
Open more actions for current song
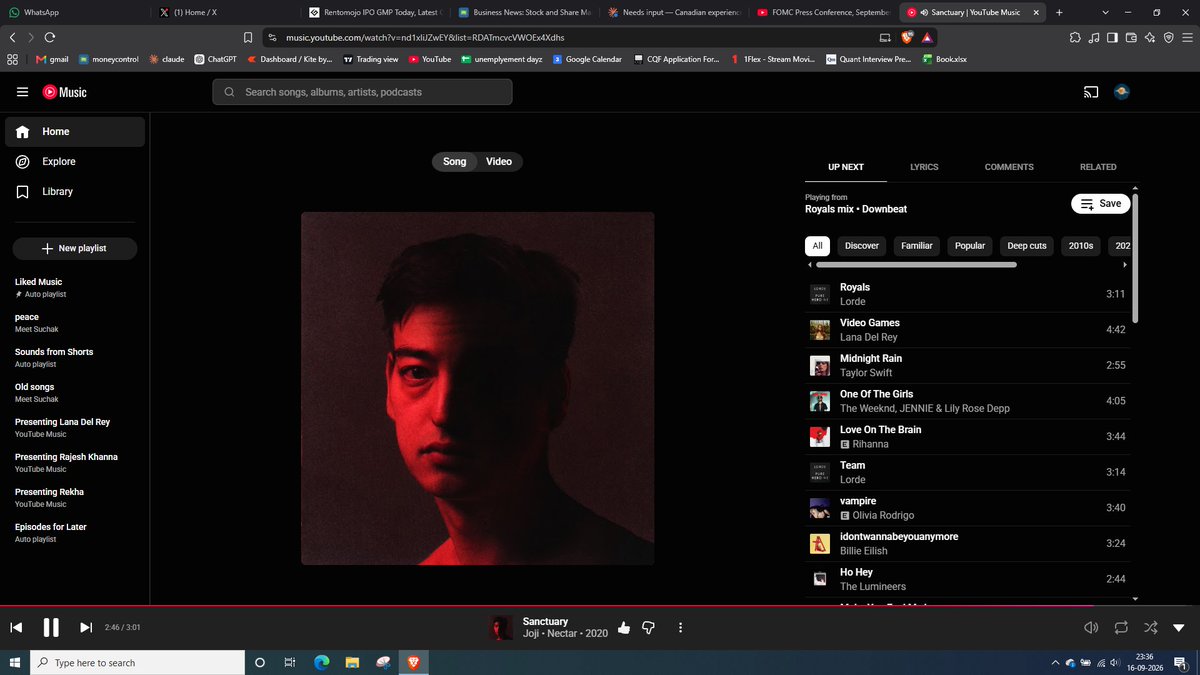(680, 628)
